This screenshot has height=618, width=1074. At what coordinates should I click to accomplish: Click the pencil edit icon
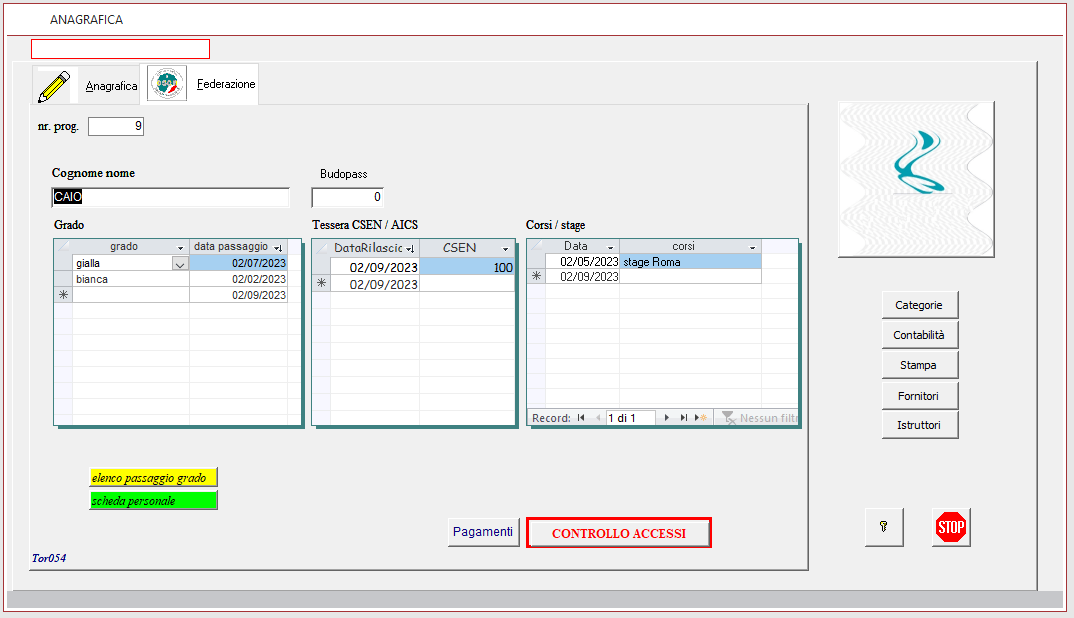click(54, 86)
